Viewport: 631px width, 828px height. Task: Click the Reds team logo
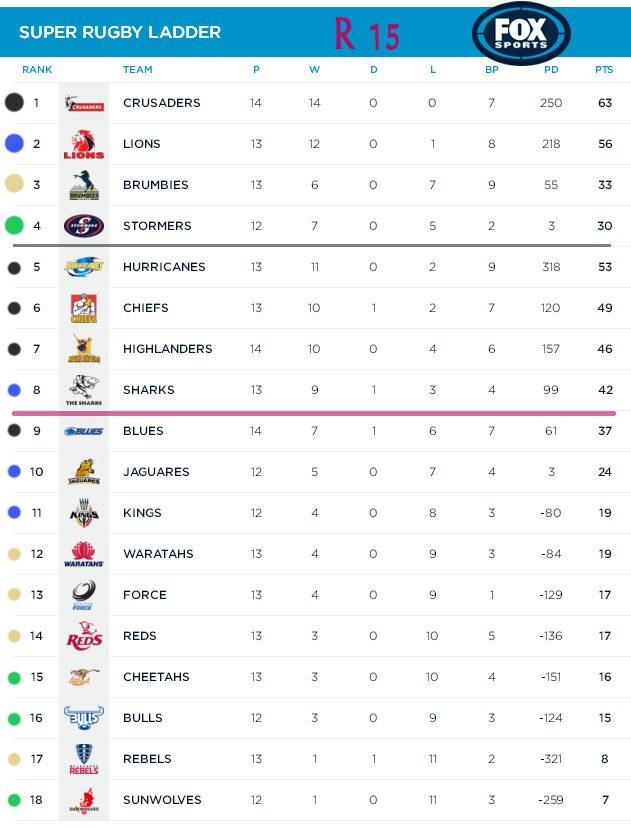click(x=84, y=636)
